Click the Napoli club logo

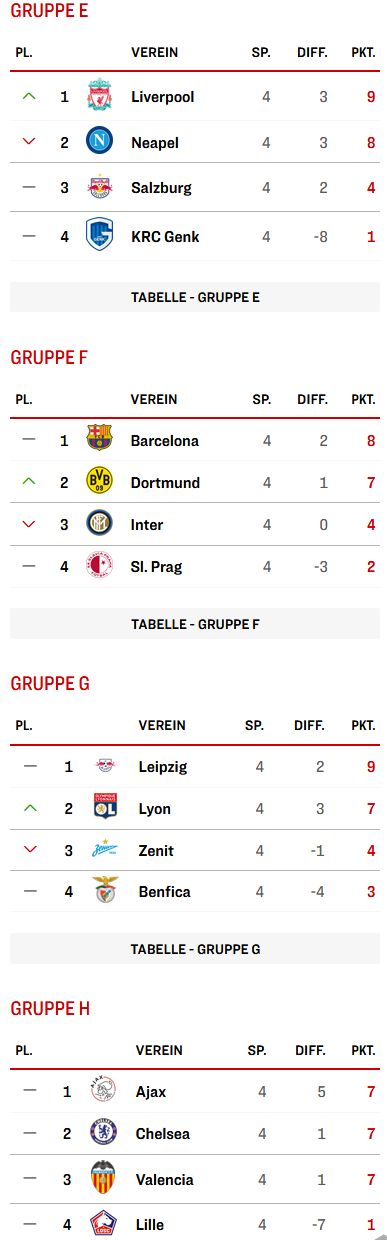click(99, 141)
